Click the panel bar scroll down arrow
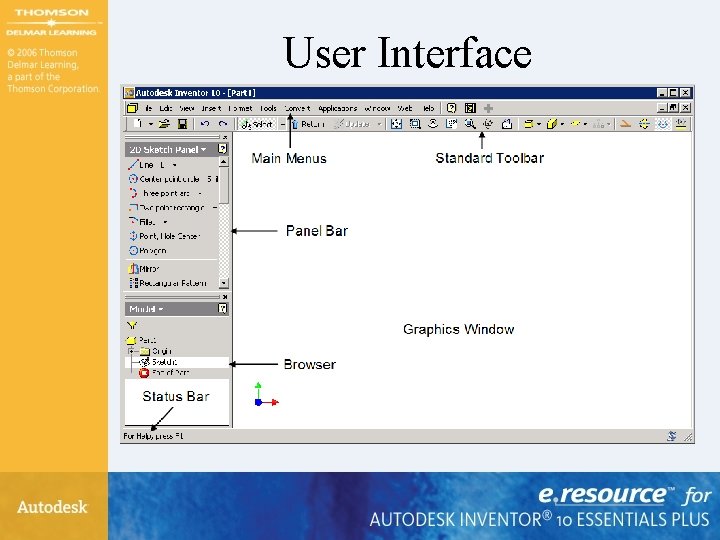Image resolution: width=720 pixels, height=540 pixels. [x=224, y=283]
